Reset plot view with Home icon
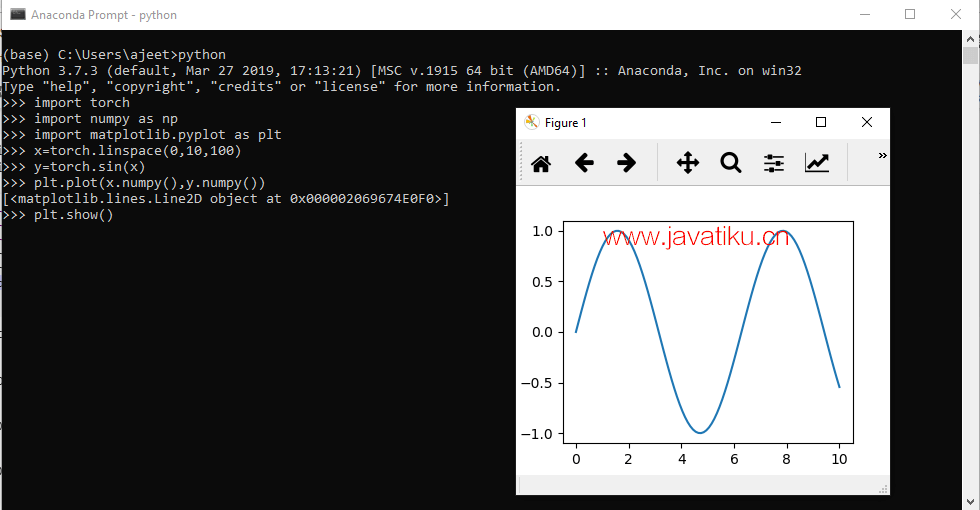Viewport: 980px width, 510px height. point(541,164)
